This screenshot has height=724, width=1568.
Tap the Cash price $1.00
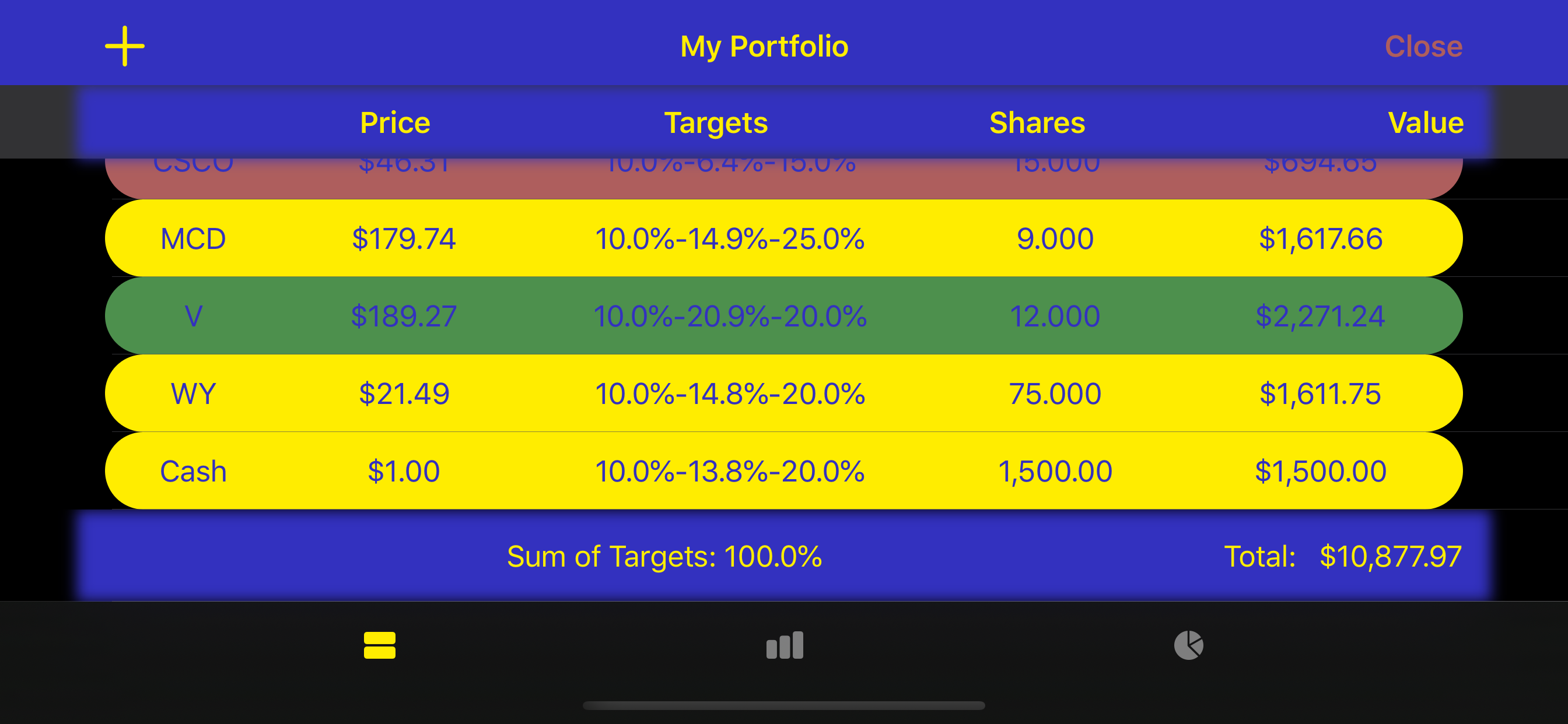[404, 471]
